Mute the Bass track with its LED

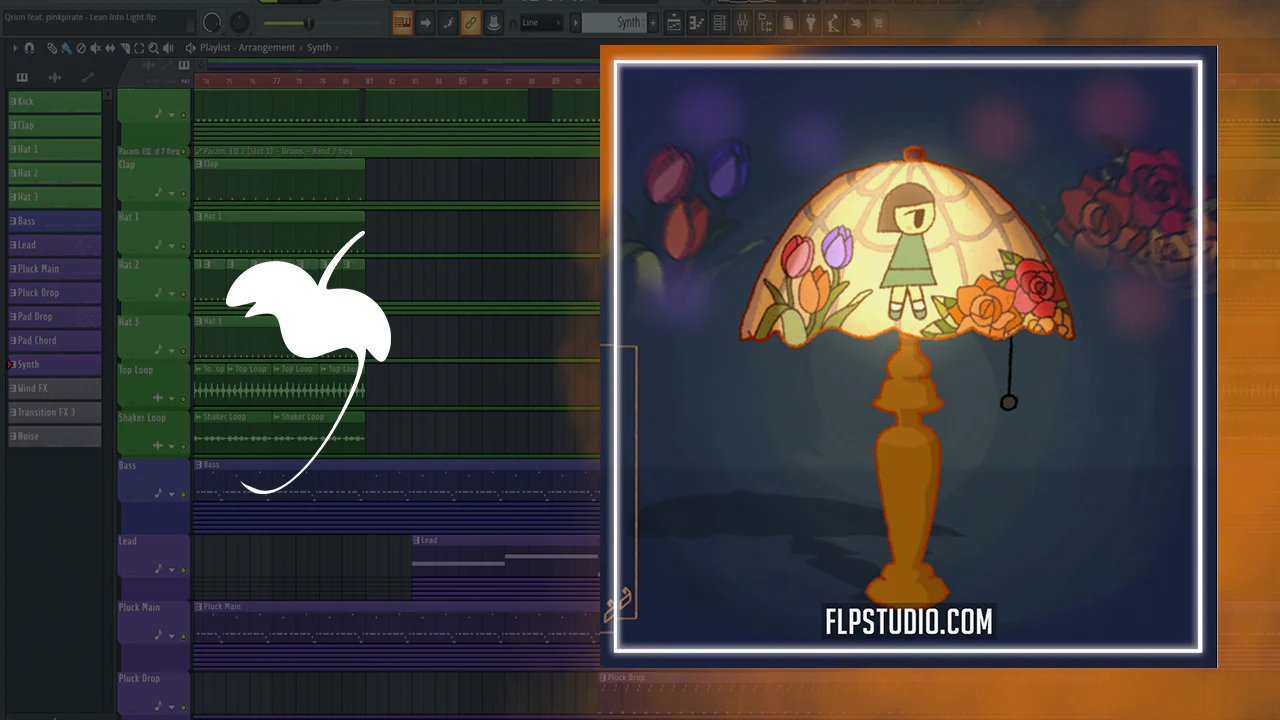(183, 494)
